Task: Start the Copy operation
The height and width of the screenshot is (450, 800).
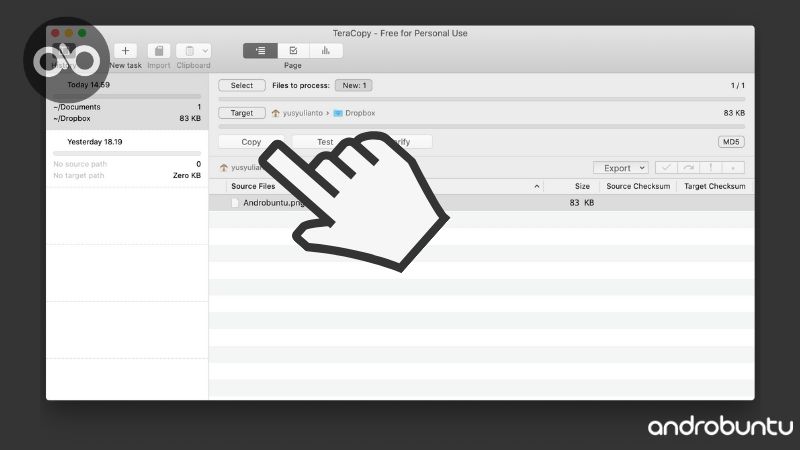Action: 251,142
